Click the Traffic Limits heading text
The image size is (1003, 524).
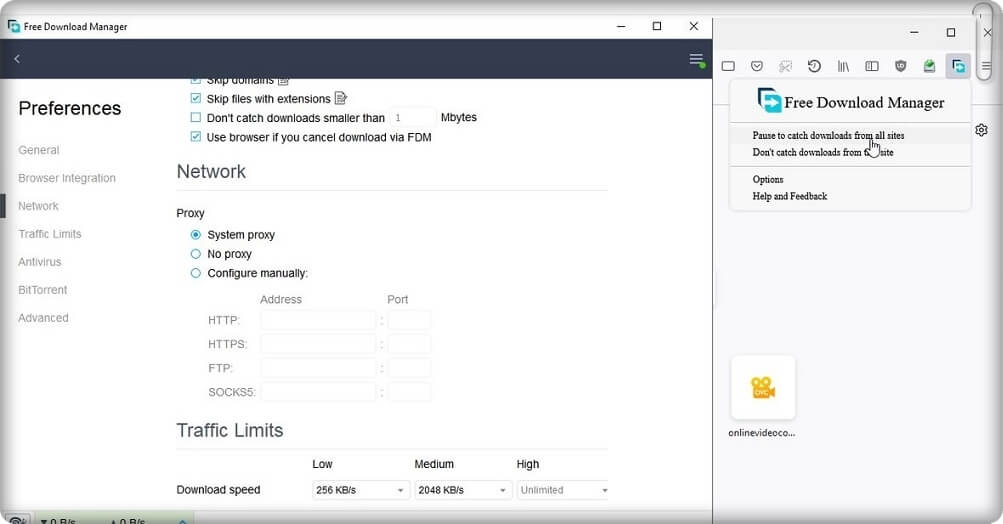coord(230,431)
